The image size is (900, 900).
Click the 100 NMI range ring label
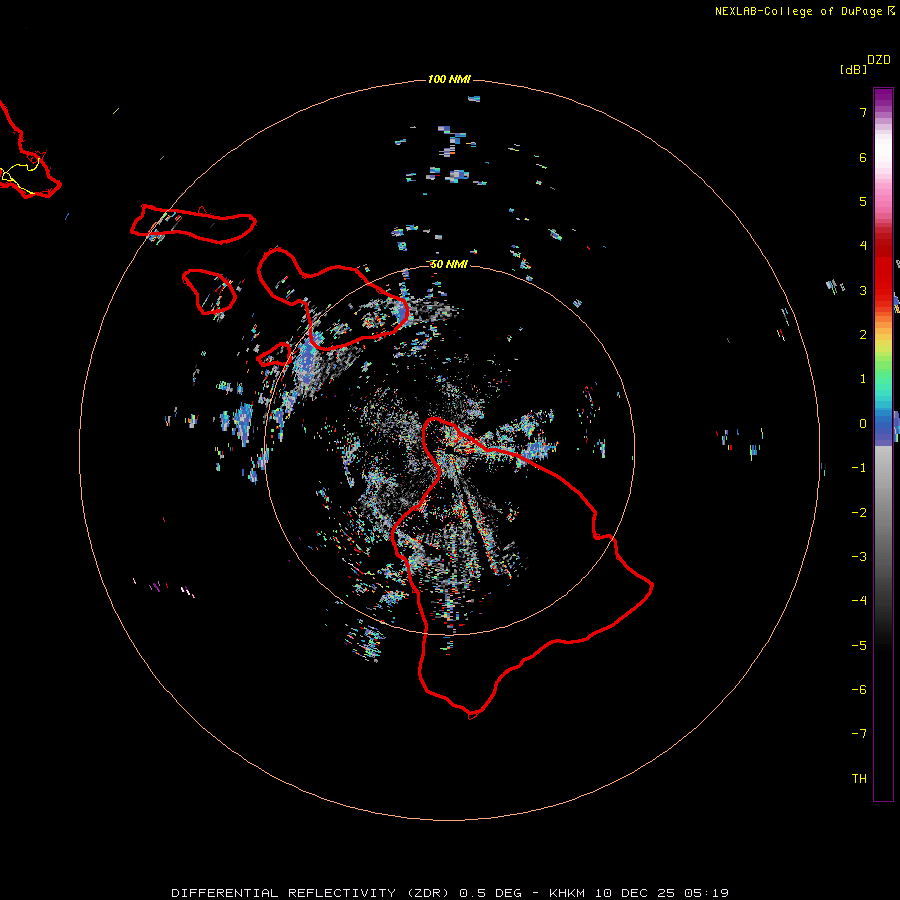449,79
